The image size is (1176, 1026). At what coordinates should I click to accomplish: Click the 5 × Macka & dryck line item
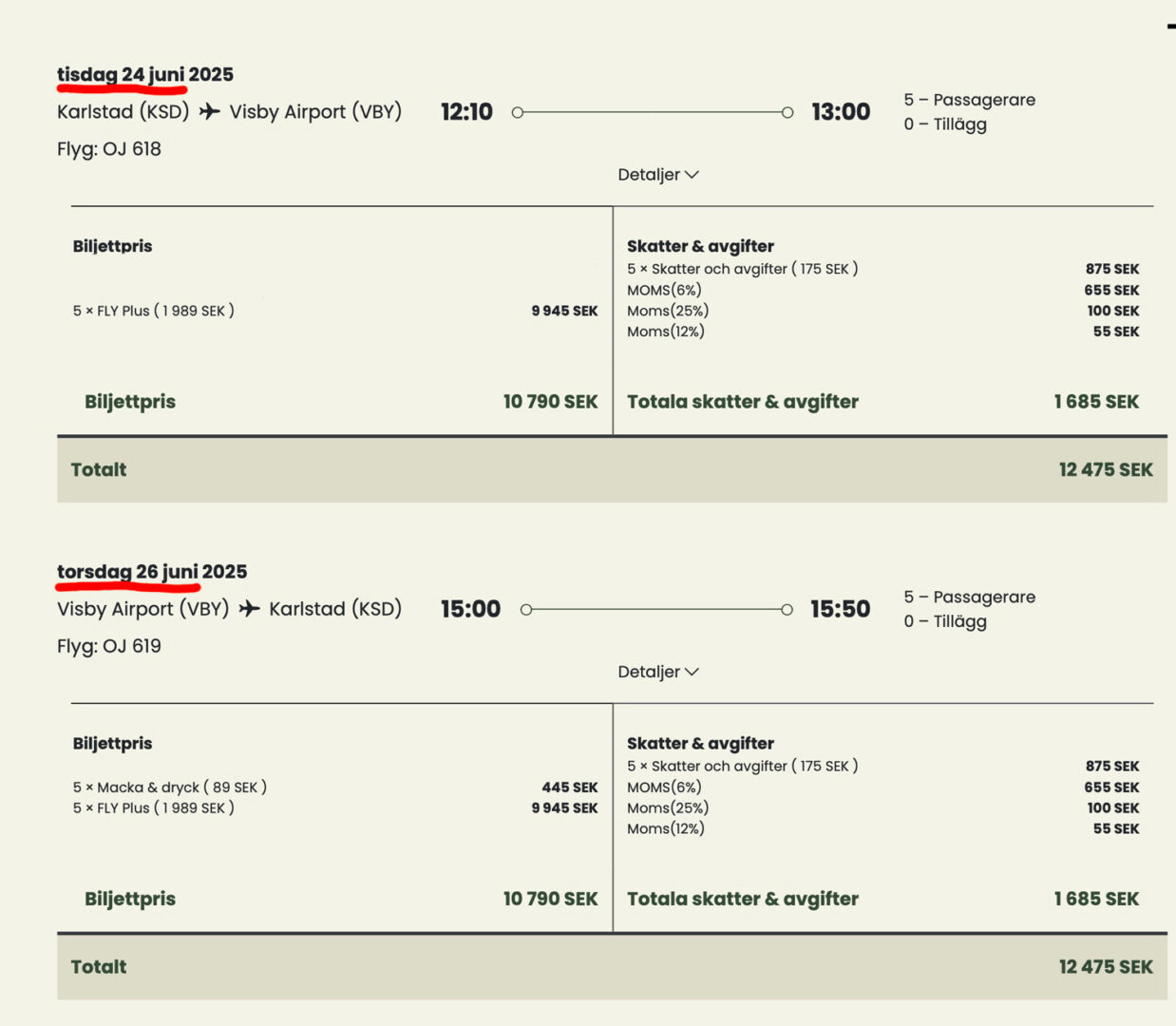point(170,787)
